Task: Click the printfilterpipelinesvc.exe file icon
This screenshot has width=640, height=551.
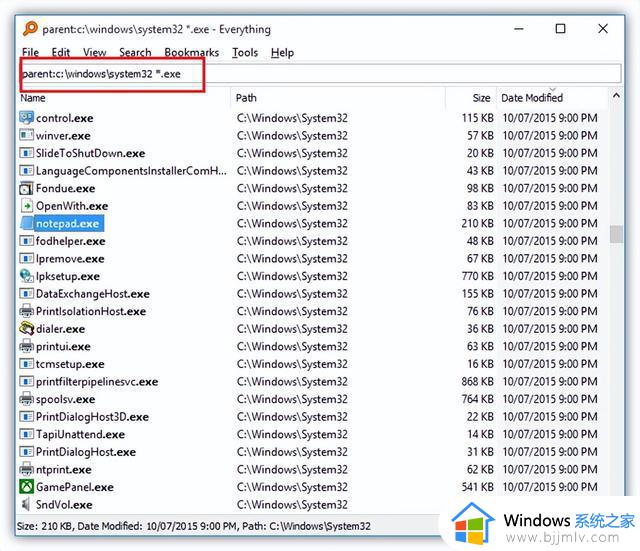Action: point(27,381)
